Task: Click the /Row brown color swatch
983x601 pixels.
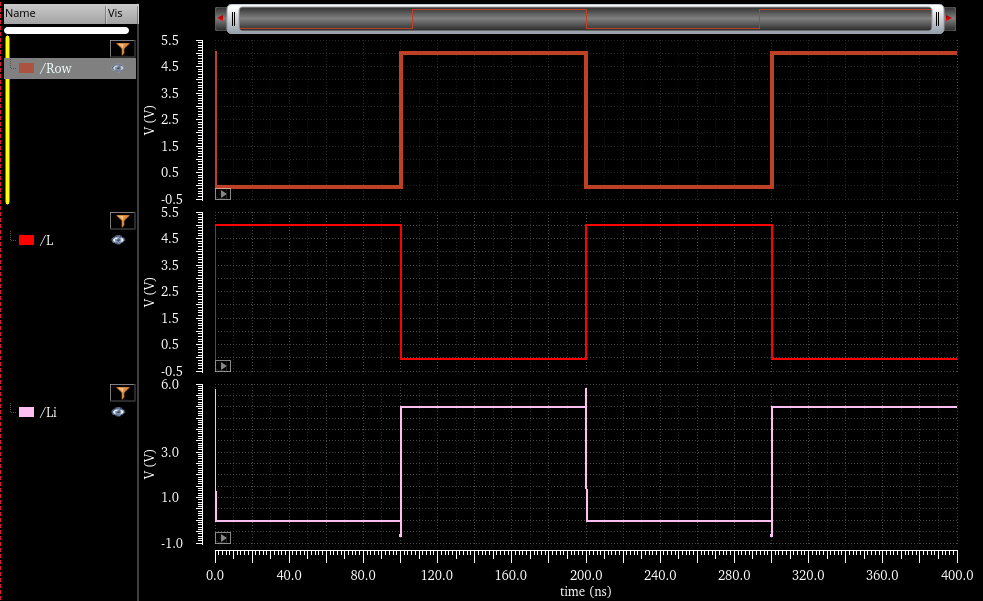Action: point(27,68)
